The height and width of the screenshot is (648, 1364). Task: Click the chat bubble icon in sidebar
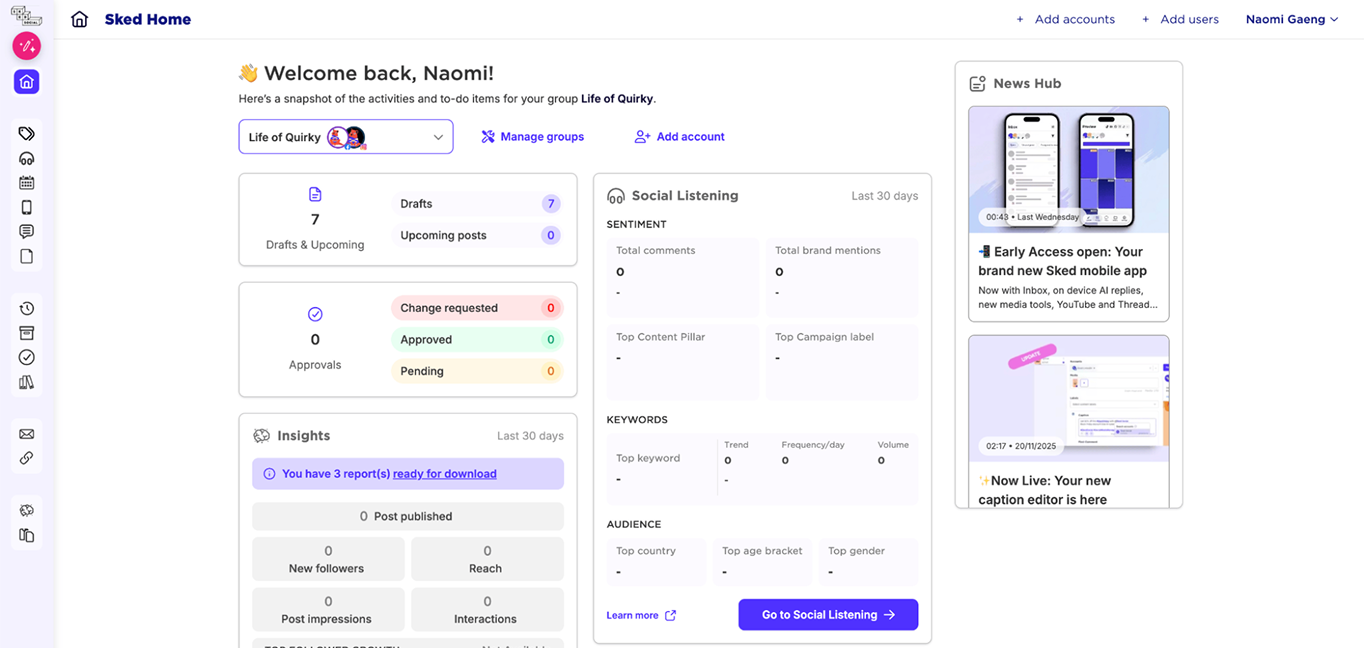click(27, 232)
